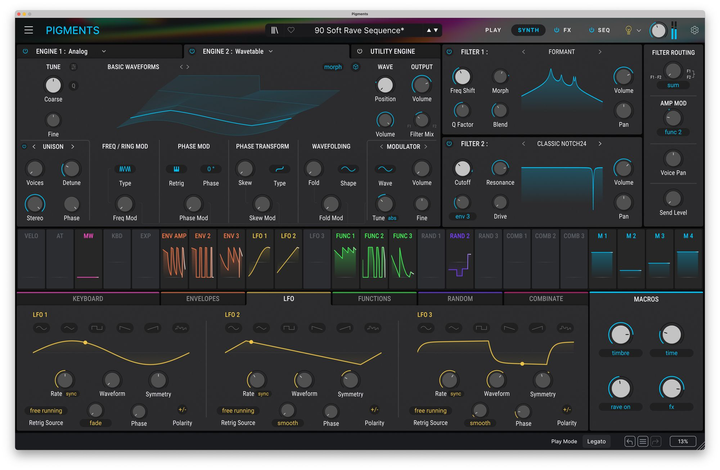Select the ENV AMP modulation source tile
Image resolution: width=720 pixels, height=470 pixels.
[x=174, y=259]
